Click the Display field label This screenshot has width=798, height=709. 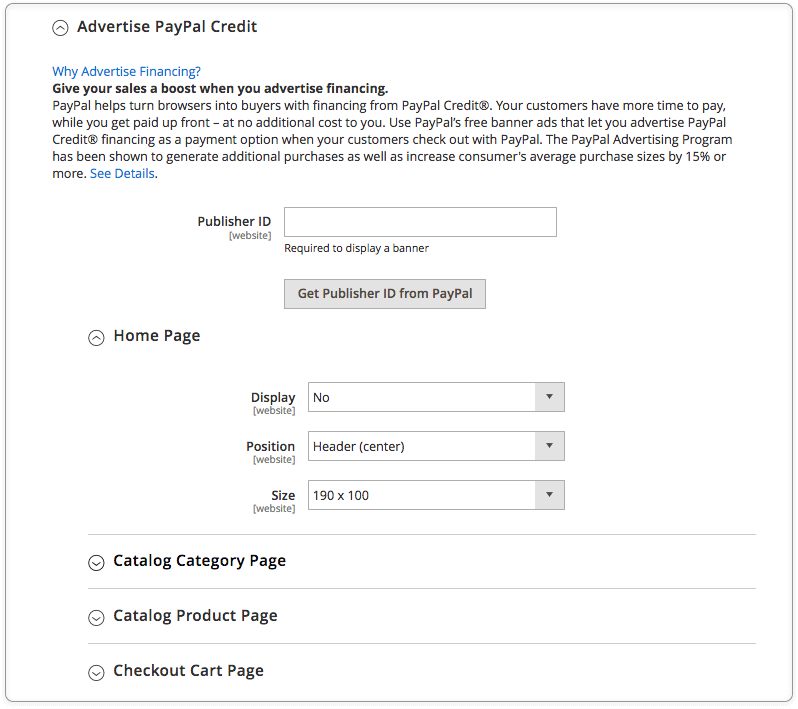tap(273, 397)
